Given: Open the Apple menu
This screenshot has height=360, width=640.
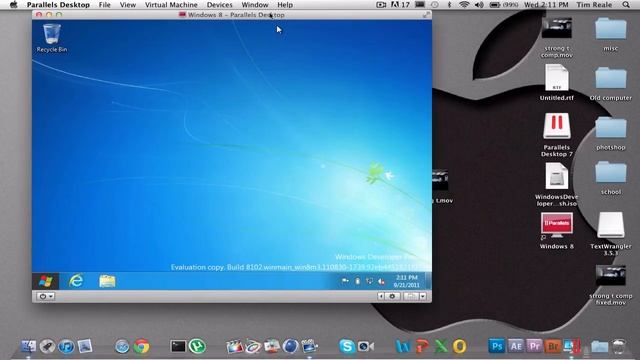Looking at the screenshot, I should click(x=13, y=5).
